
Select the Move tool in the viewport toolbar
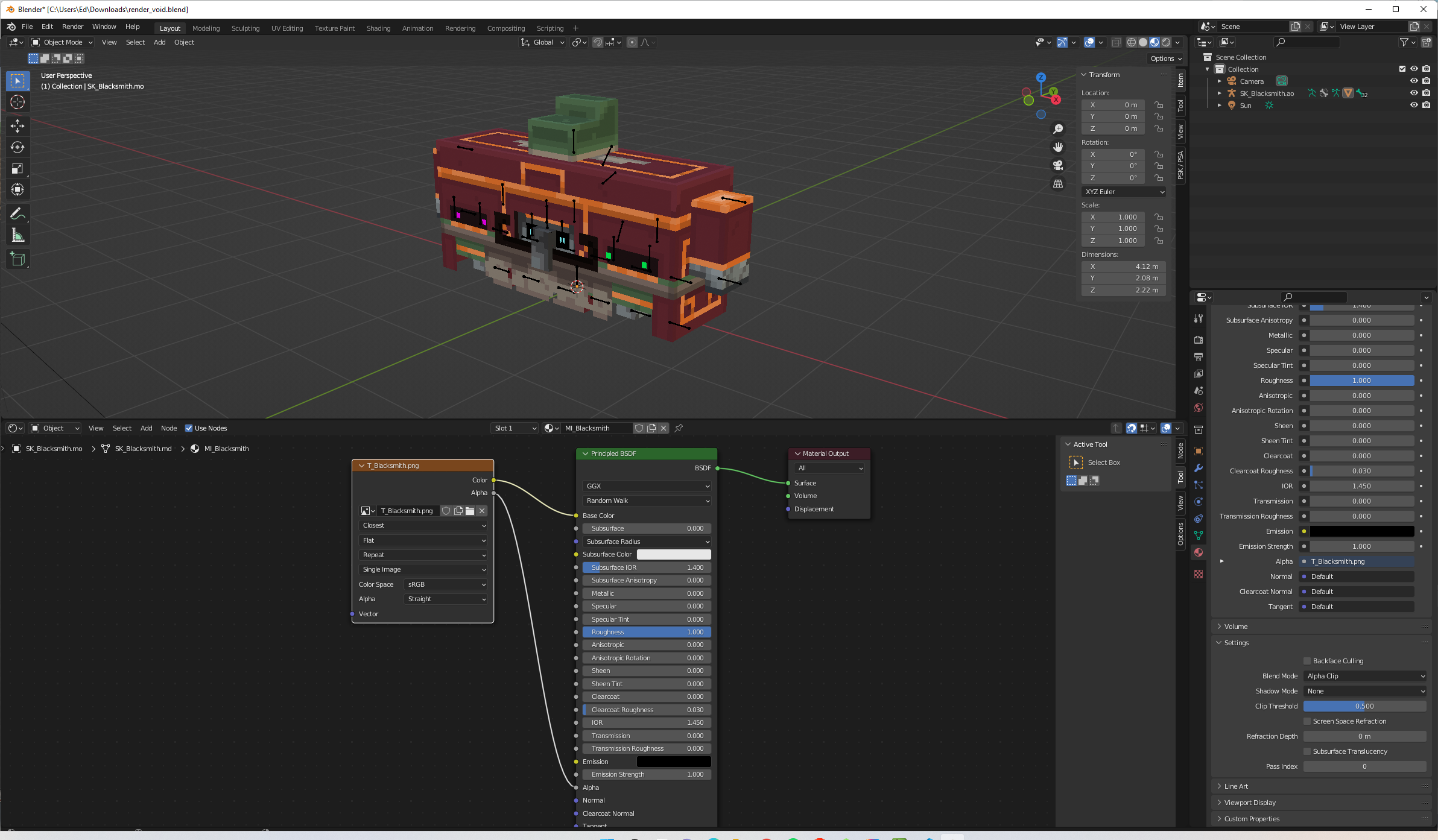coord(17,125)
